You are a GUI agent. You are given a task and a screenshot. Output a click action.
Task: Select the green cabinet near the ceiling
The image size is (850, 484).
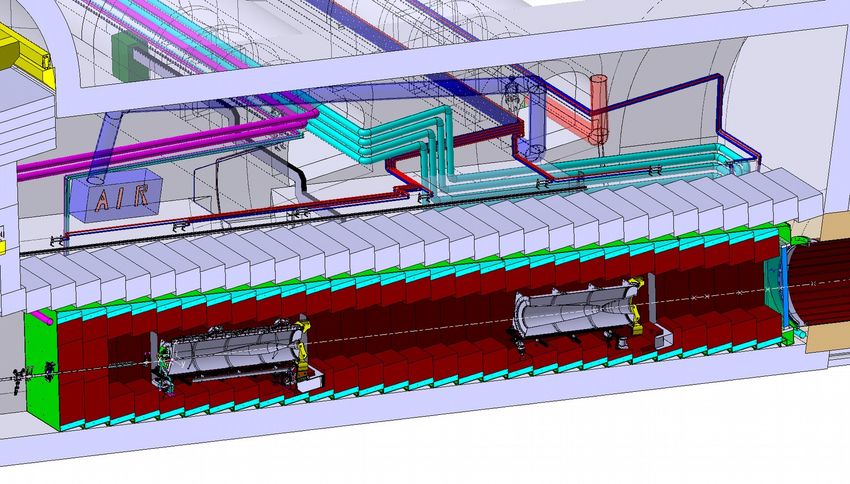[129, 58]
